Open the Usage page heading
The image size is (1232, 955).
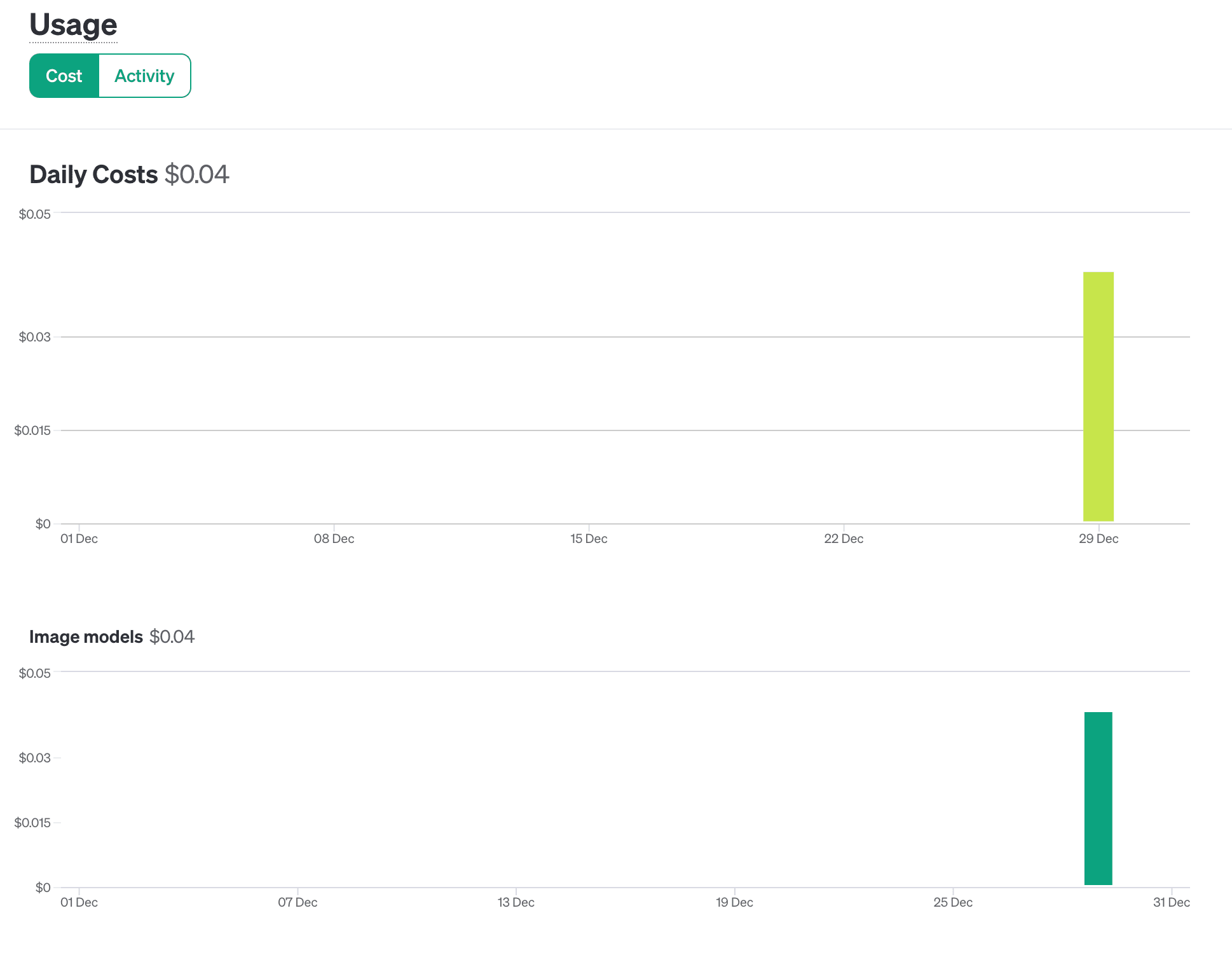pos(73,25)
